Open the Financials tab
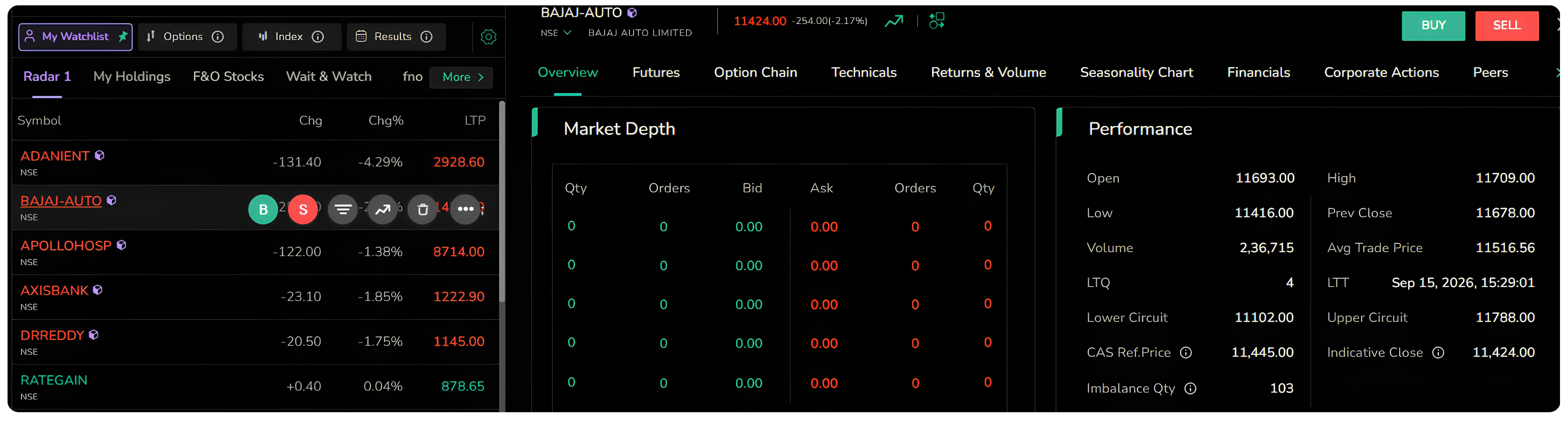The width and height of the screenshot is (1568, 421). pyautogui.click(x=1258, y=72)
